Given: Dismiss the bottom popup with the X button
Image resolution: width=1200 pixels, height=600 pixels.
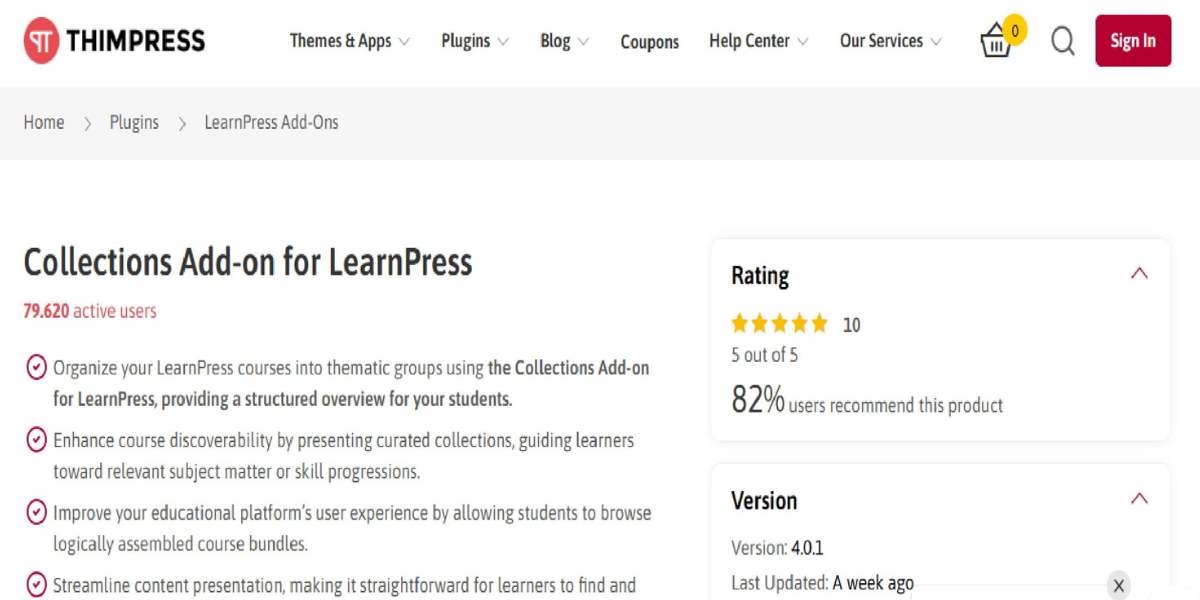Looking at the screenshot, I should pos(1119,585).
